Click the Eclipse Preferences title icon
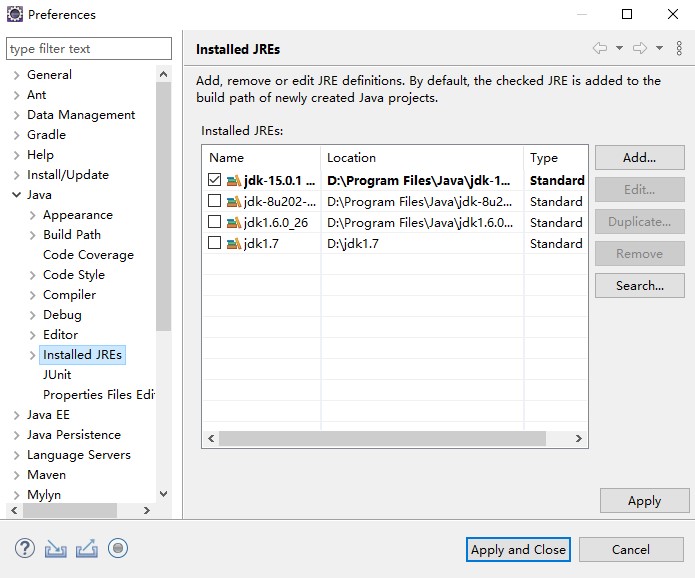Image resolution: width=695 pixels, height=578 pixels. coord(15,14)
